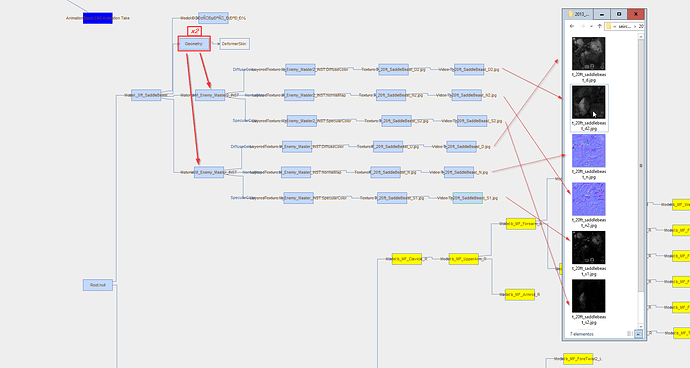Select the green-outlined 20ft_SaddleBeast_S1.jpg video node

(x=468, y=198)
